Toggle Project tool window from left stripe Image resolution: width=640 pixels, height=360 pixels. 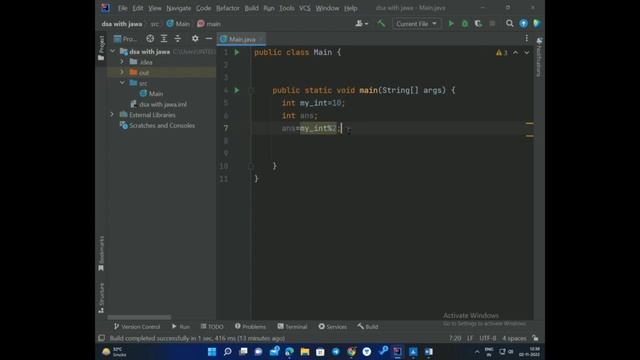[101, 48]
